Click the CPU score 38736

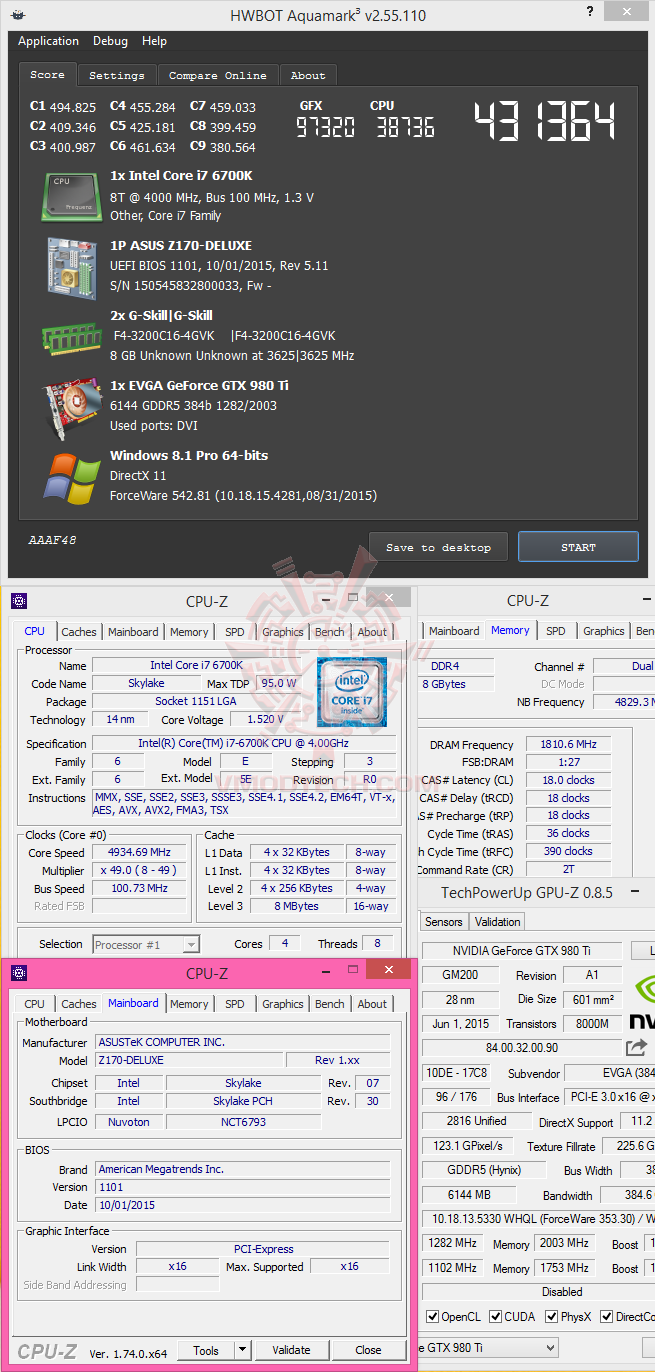coord(405,127)
